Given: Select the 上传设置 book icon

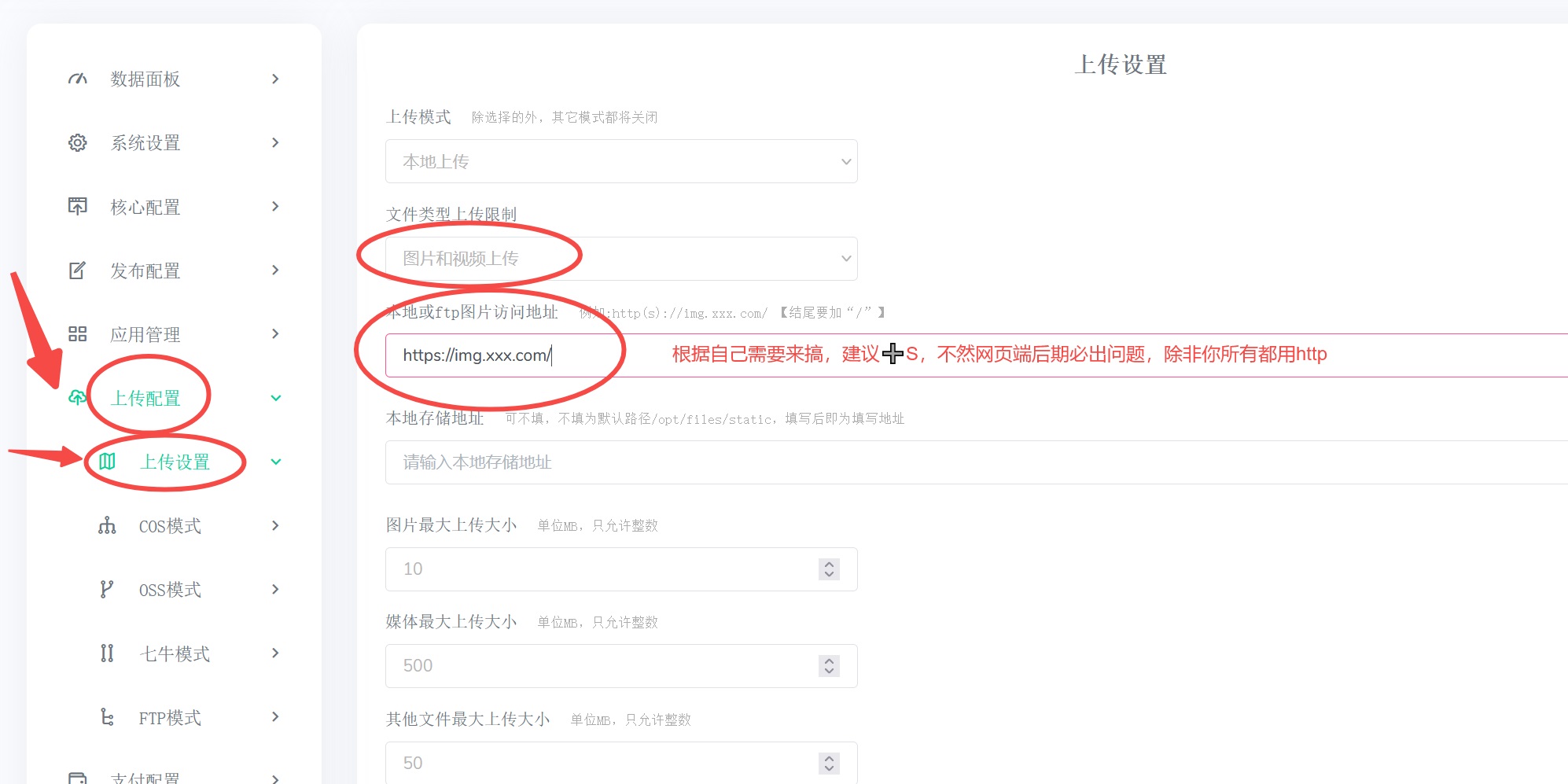Looking at the screenshot, I should pyautogui.click(x=108, y=462).
